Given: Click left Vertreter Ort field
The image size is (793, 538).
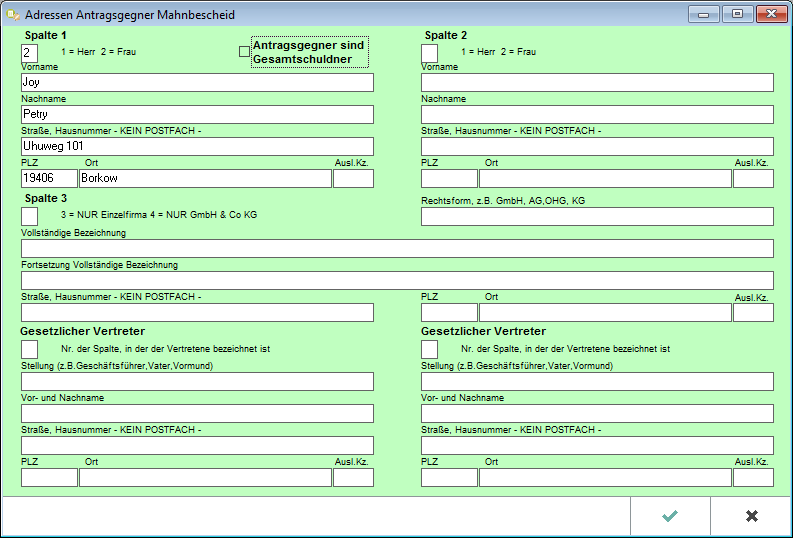Looking at the screenshot, I should click(205, 477).
